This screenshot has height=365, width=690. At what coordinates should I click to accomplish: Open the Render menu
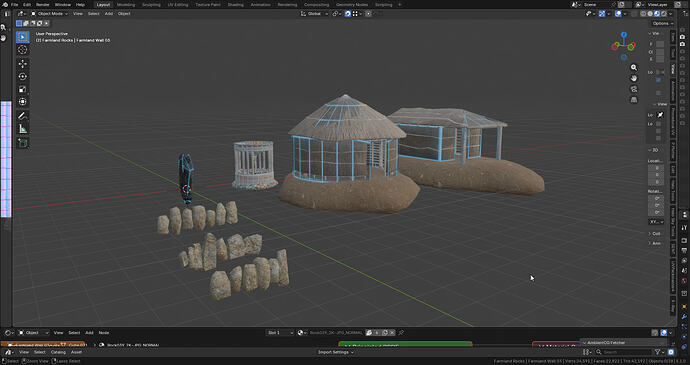43,4
